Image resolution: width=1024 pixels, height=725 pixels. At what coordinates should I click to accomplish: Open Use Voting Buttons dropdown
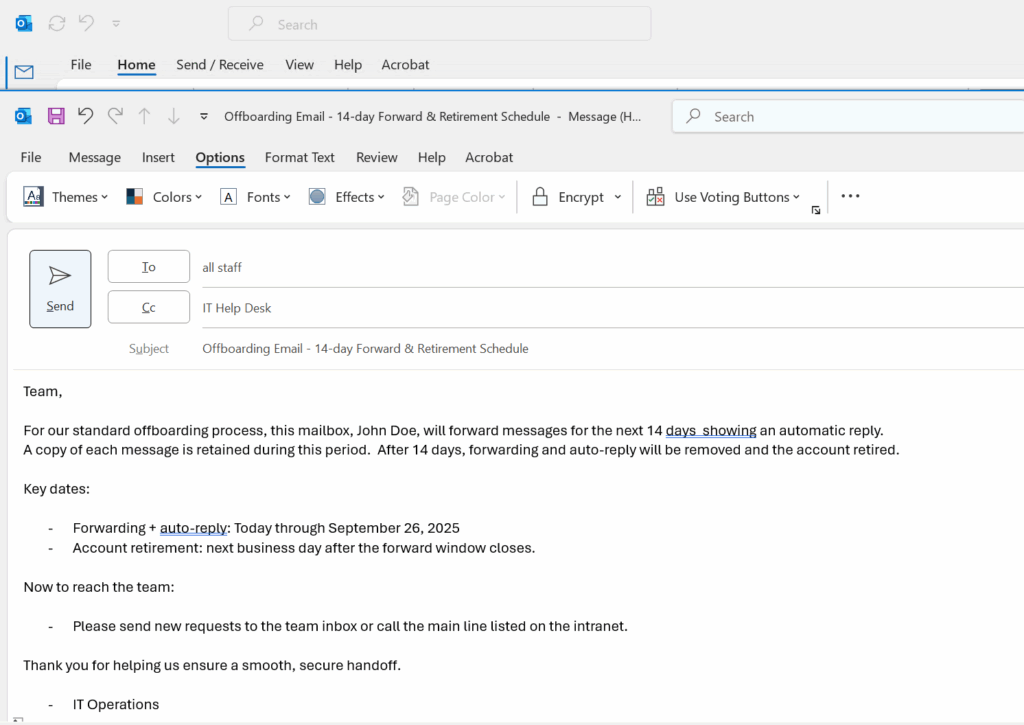click(723, 197)
